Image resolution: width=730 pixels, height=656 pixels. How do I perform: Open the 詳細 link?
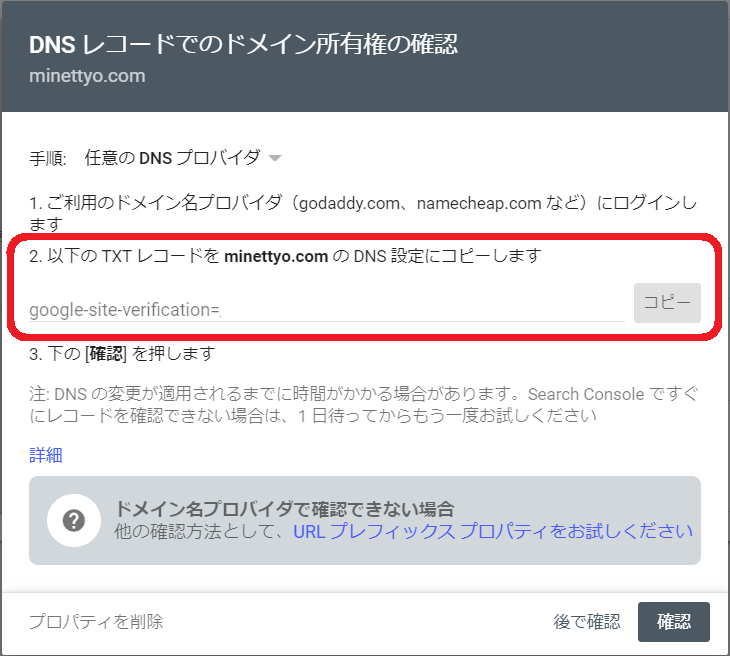click(x=46, y=455)
